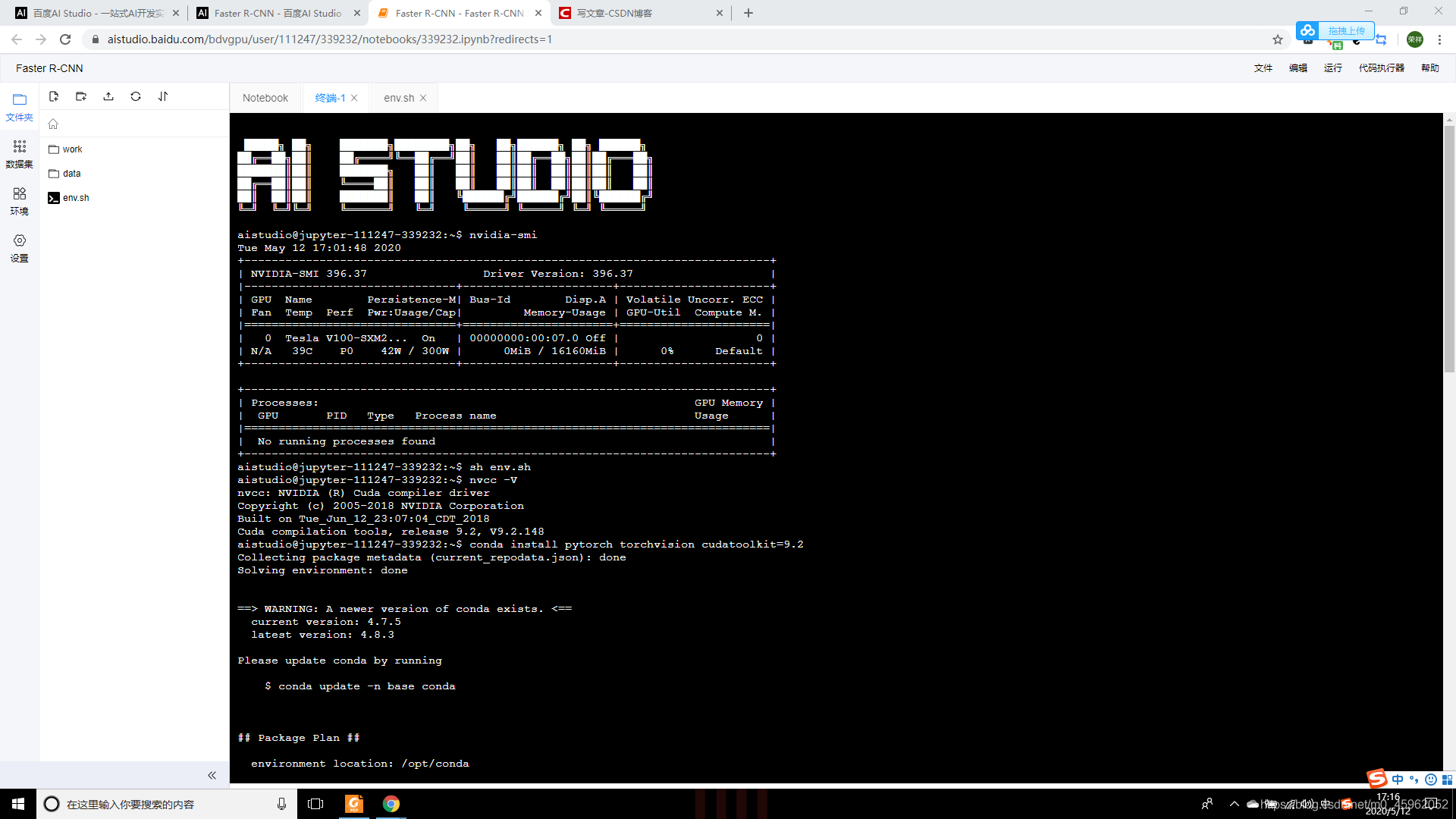The image size is (1456, 819).
Task: Close the active Faster R-CNN browser tab
Action: (538, 13)
